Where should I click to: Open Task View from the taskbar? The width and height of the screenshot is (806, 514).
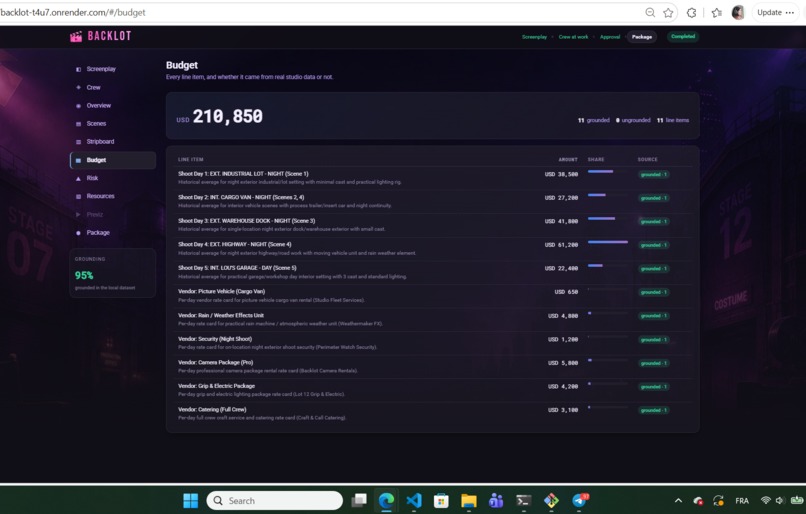(359, 500)
